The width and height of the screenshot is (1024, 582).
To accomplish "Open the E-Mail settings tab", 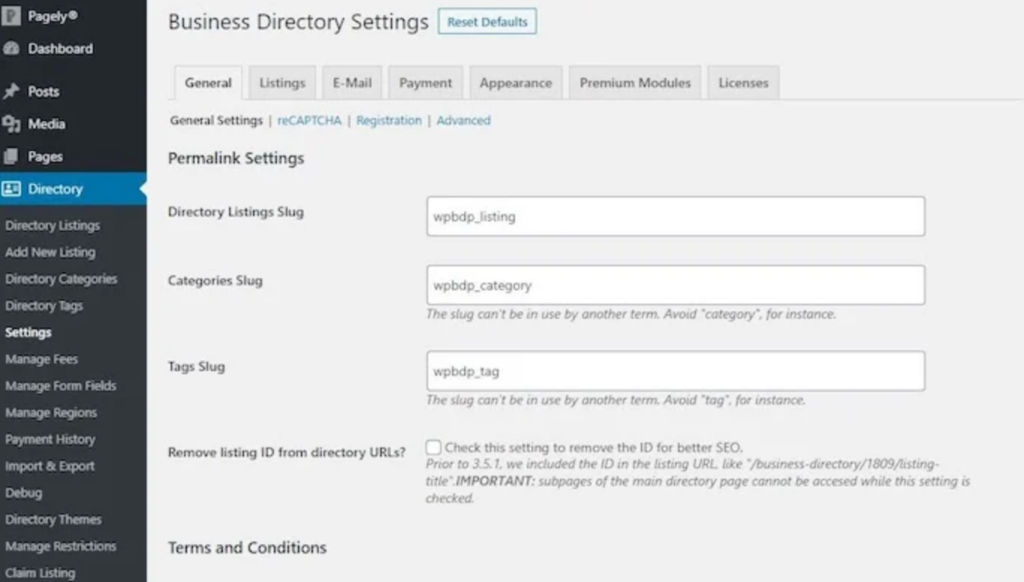I will click(x=352, y=83).
